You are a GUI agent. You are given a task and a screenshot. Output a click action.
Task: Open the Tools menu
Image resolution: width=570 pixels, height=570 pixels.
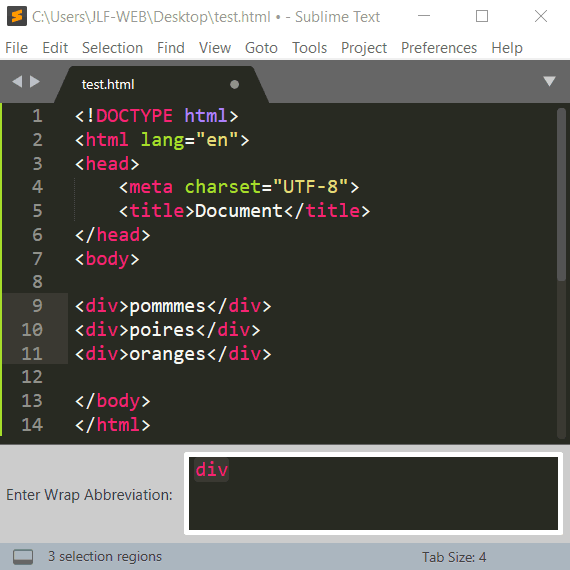point(309,48)
